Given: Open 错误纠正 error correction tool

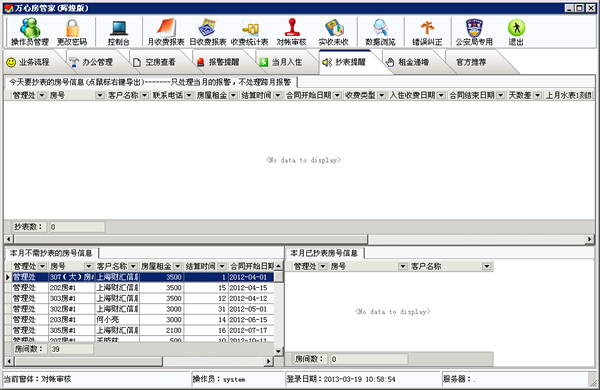Looking at the screenshot, I should (x=427, y=32).
